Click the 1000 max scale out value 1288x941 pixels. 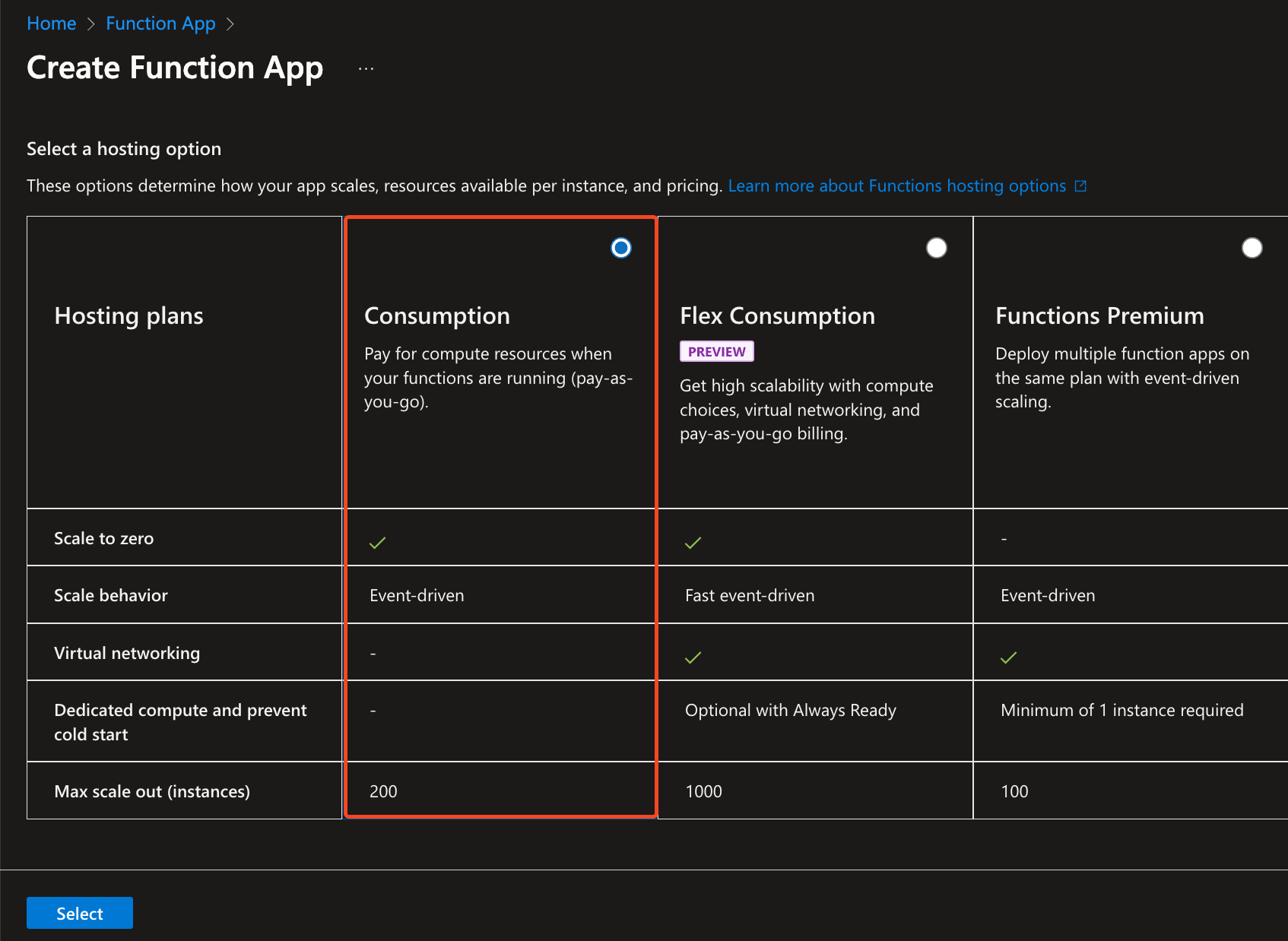pyautogui.click(x=704, y=792)
